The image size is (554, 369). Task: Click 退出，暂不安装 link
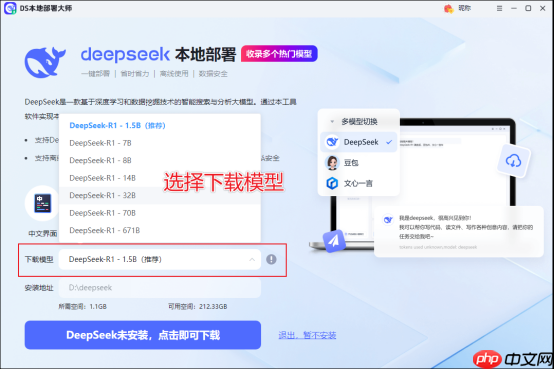pos(307,335)
